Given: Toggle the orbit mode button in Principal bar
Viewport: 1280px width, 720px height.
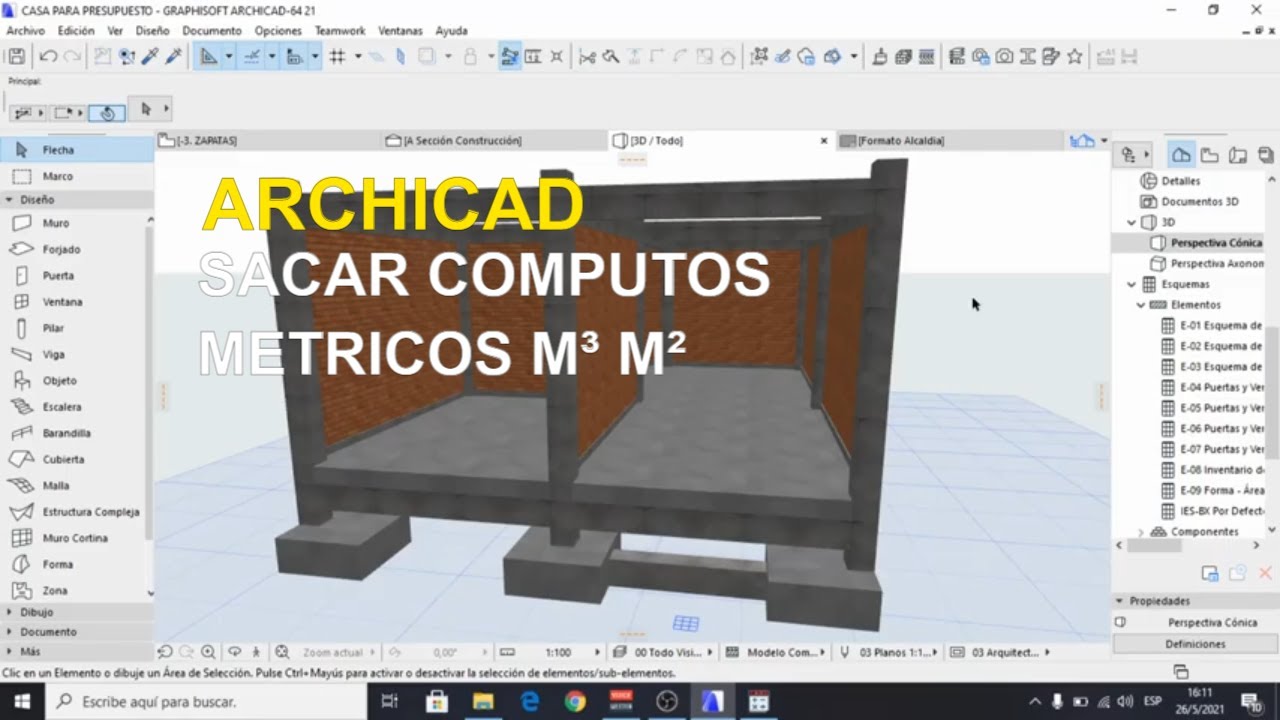Looking at the screenshot, I should [107, 113].
